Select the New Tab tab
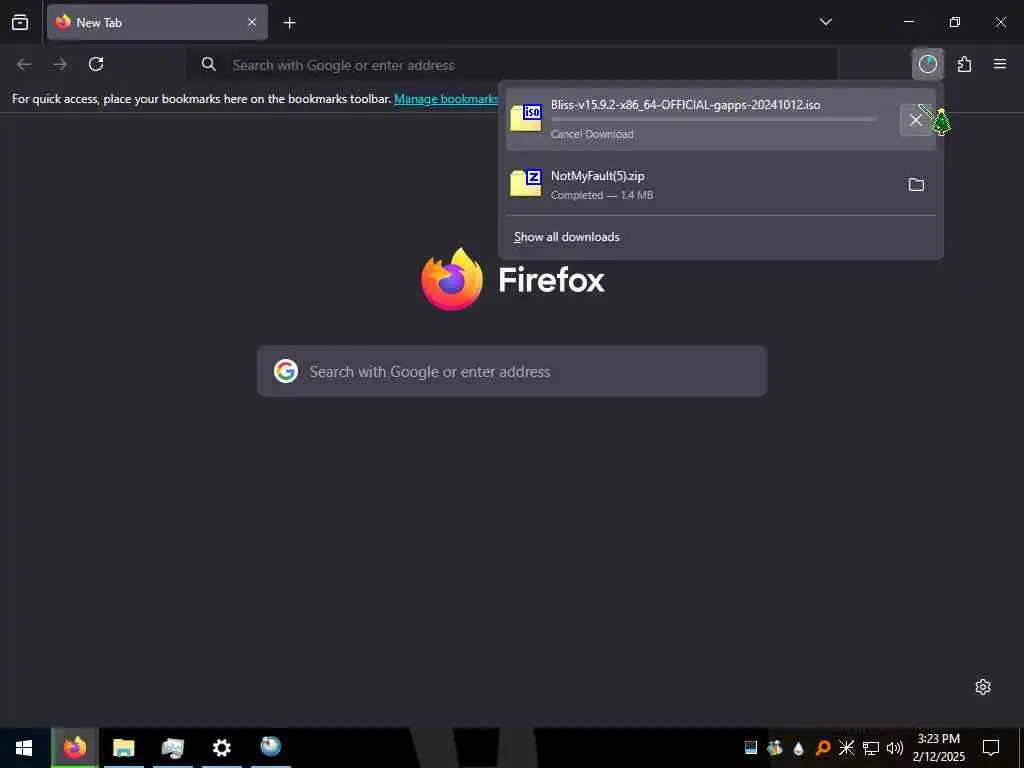Screen dimensions: 1024x768 pos(157,22)
